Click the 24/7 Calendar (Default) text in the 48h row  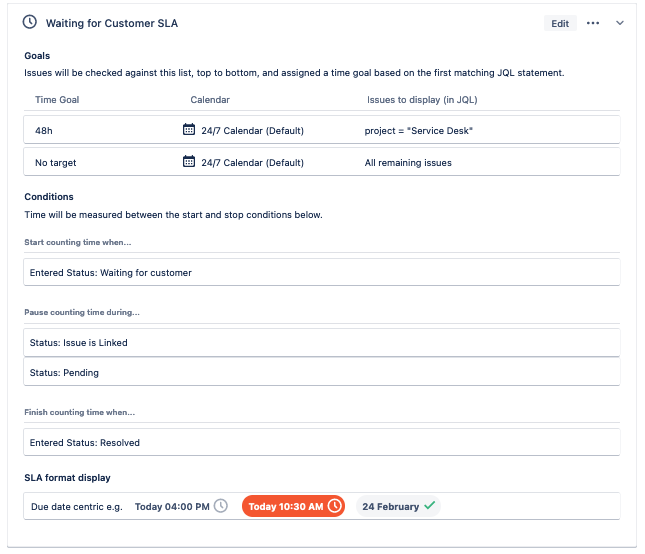coord(253,131)
